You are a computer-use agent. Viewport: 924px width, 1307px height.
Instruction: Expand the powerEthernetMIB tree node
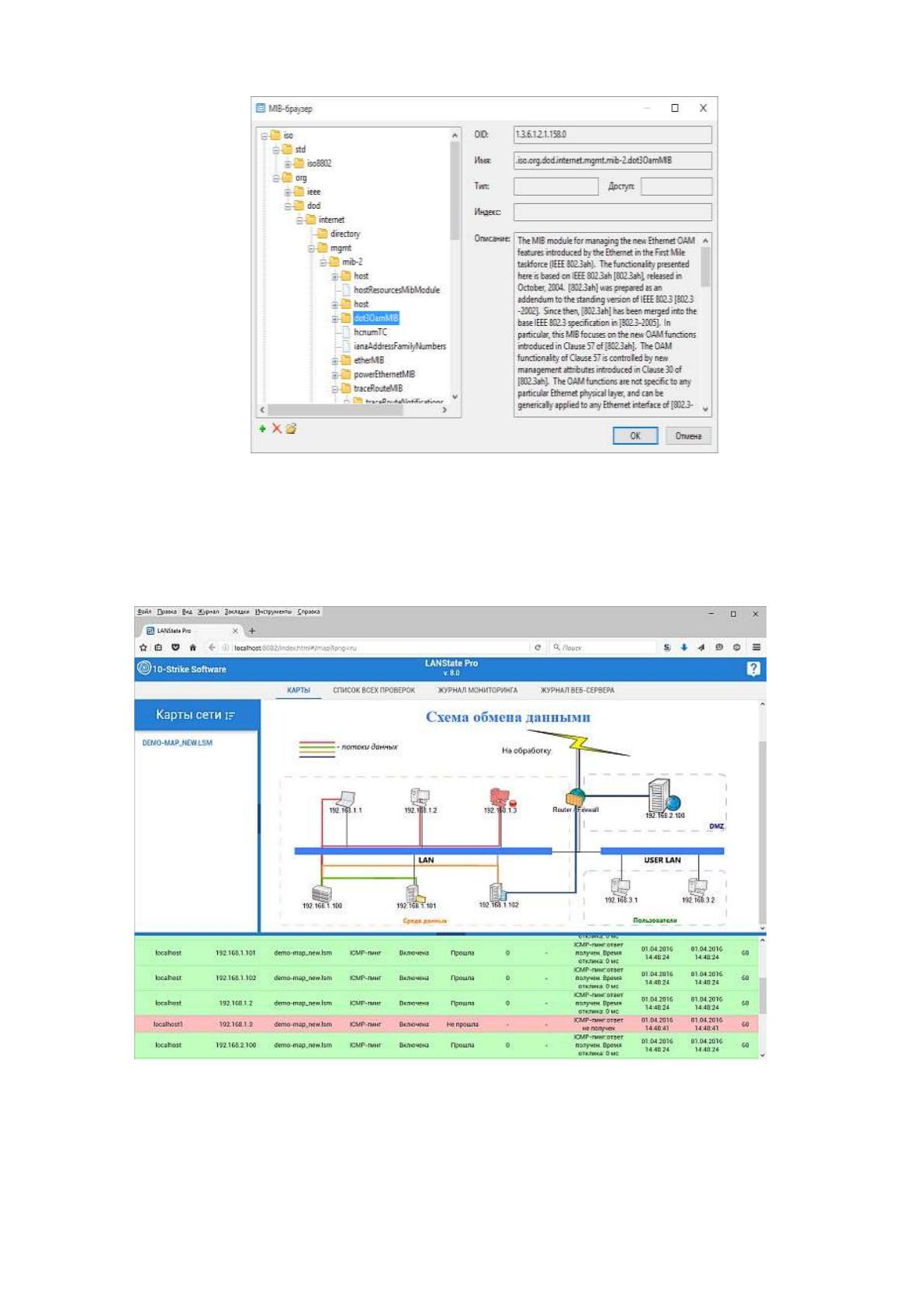pos(335,374)
